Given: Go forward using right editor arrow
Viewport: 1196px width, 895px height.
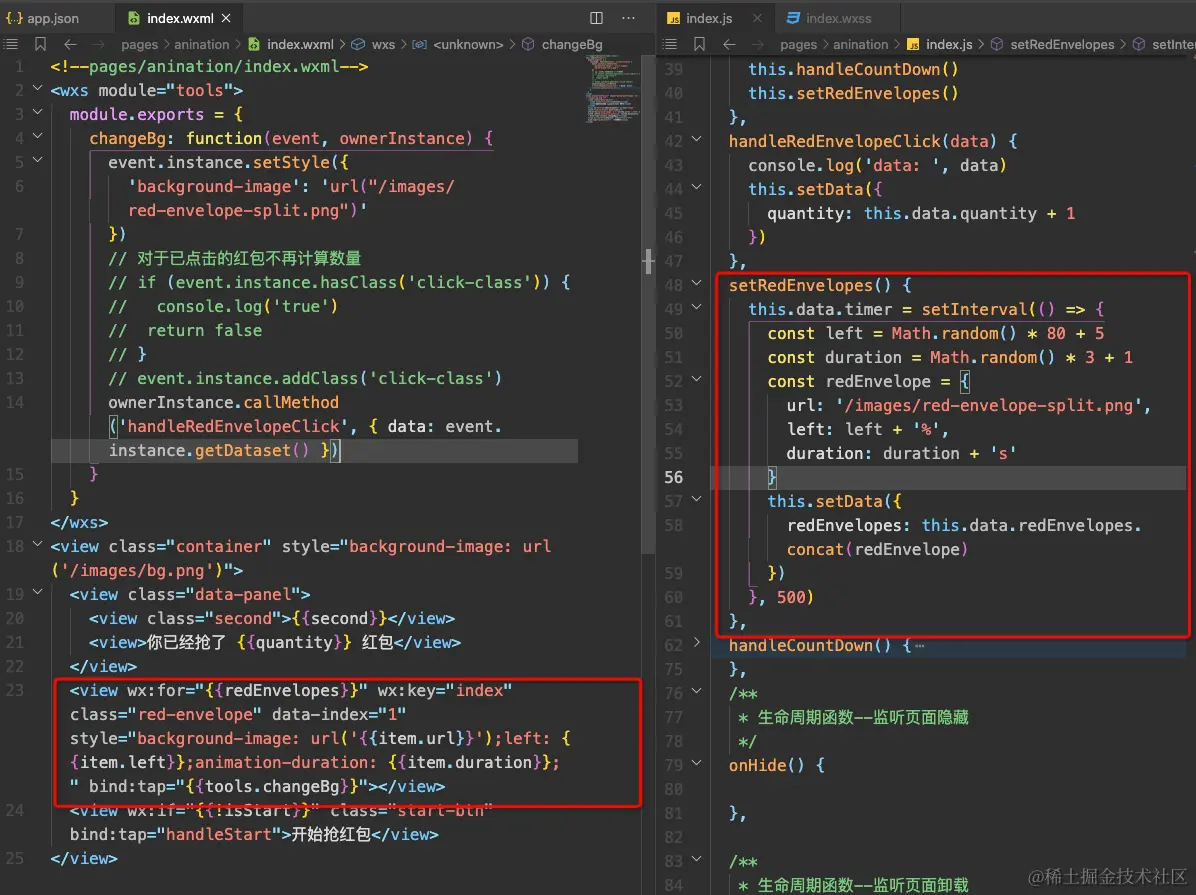Looking at the screenshot, I should [757, 44].
